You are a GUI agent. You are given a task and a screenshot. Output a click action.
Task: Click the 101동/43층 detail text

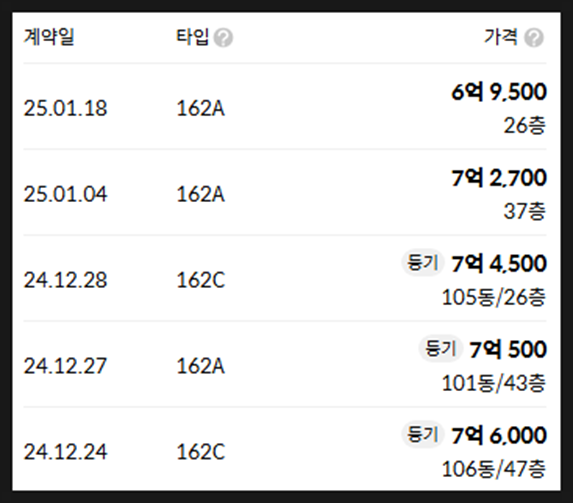point(494,383)
